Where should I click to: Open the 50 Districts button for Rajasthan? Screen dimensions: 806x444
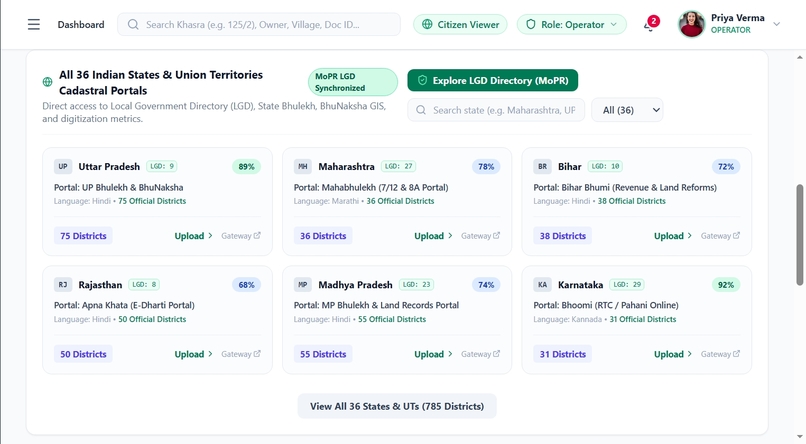[x=83, y=354]
